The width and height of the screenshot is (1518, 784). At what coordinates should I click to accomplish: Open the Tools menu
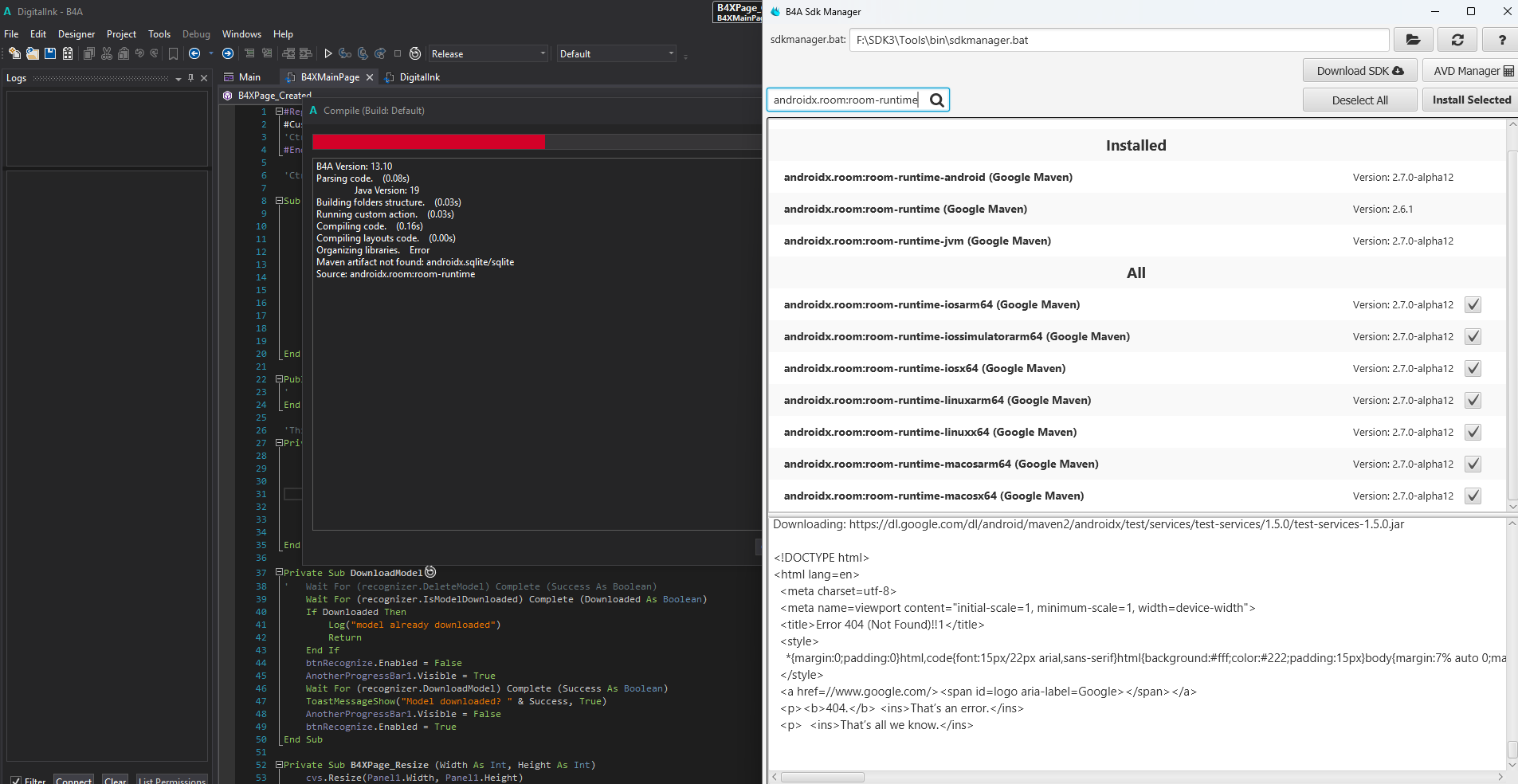pos(159,34)
